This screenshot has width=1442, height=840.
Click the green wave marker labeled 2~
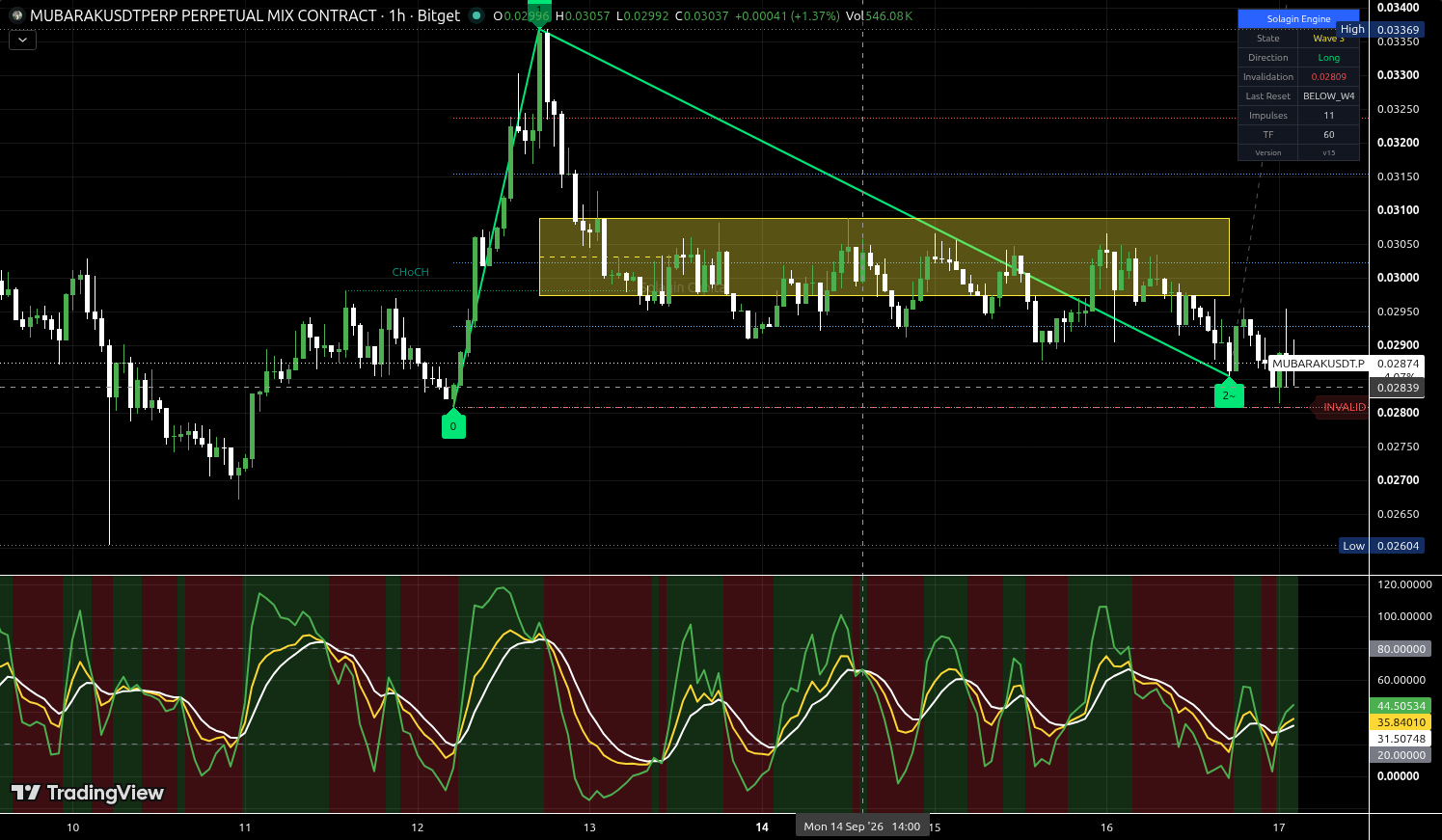pyautogui.click(x=1229, y=393)
